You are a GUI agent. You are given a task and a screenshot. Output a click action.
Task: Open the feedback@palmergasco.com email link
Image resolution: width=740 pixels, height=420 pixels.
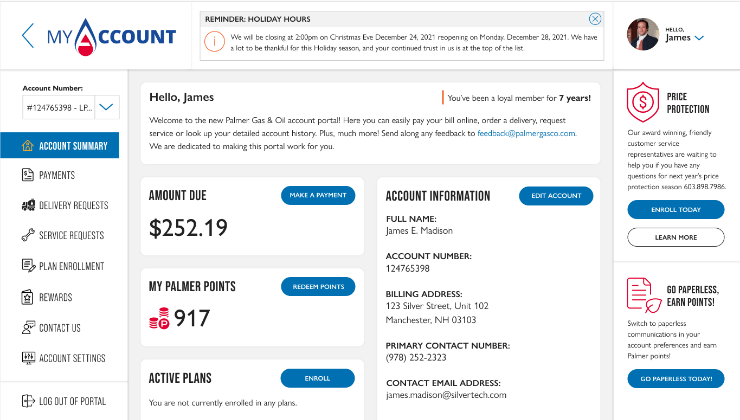(x=526, y=133)
